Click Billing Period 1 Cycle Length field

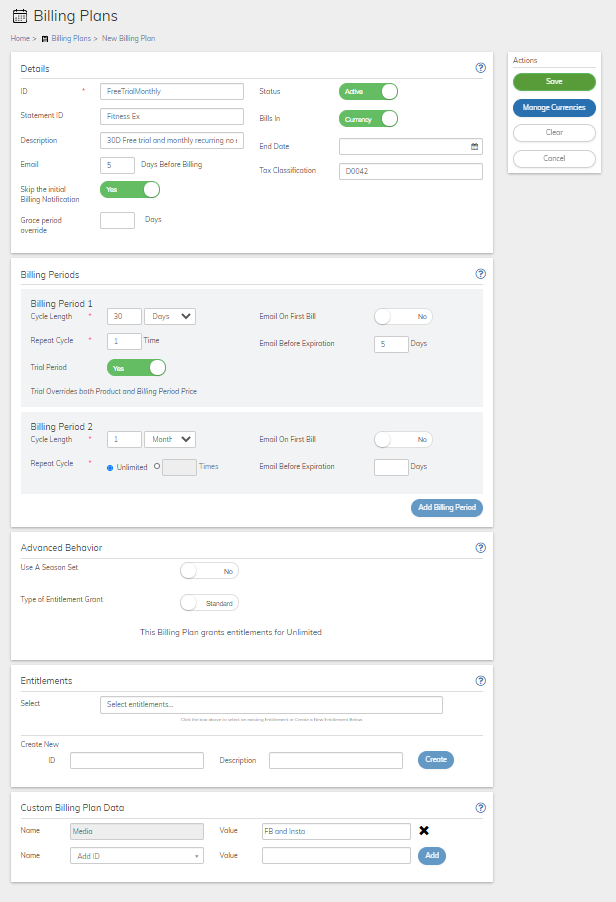click(x=124, y=316)
